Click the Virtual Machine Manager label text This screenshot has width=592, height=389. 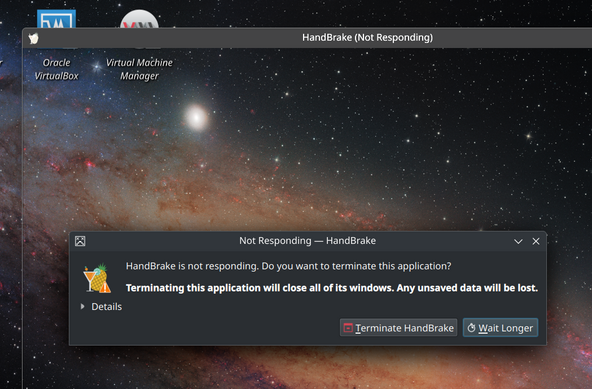[139, 69]
